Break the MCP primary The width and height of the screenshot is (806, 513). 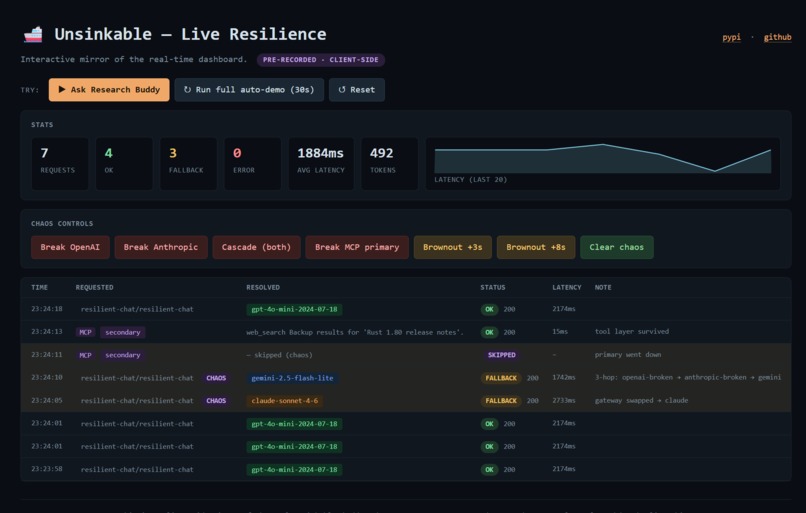[x=357, y=247]
